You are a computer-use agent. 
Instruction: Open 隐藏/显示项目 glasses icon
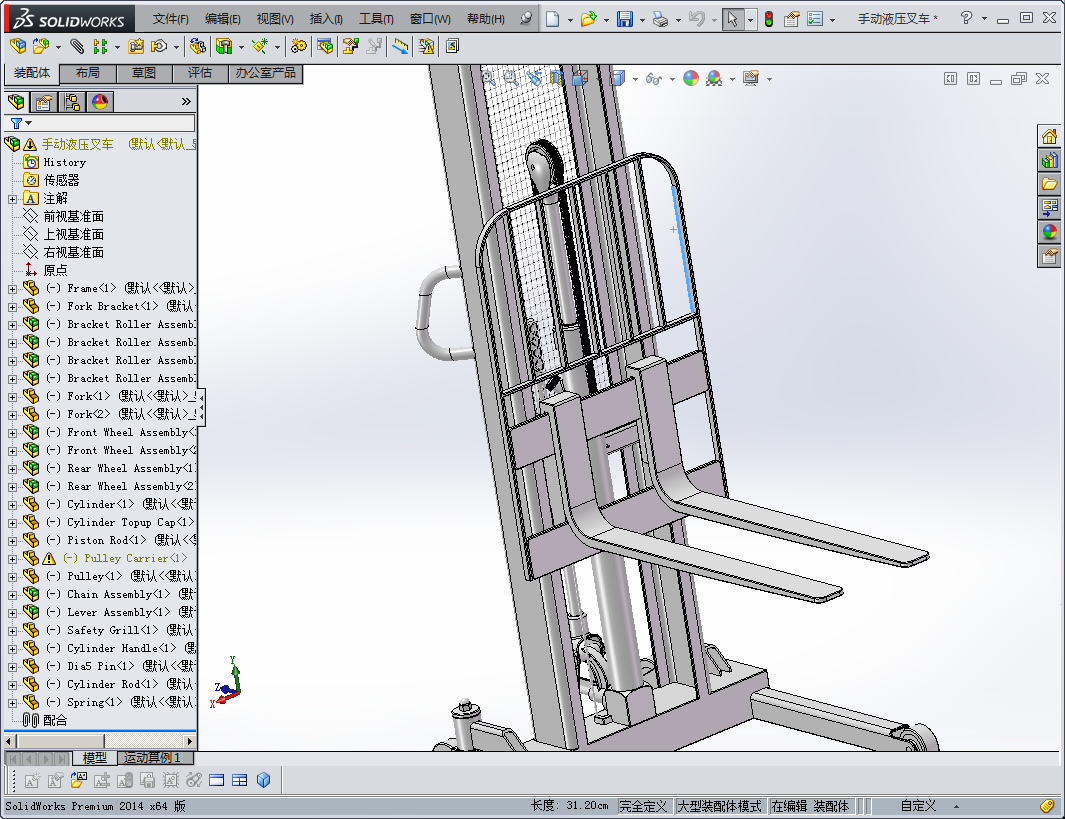click(x=655, y=77)
